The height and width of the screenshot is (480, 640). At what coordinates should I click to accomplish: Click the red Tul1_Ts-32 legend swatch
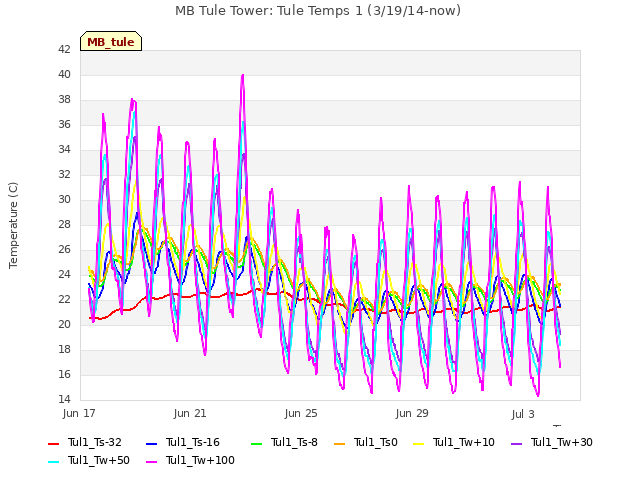[x=53, y=443]
